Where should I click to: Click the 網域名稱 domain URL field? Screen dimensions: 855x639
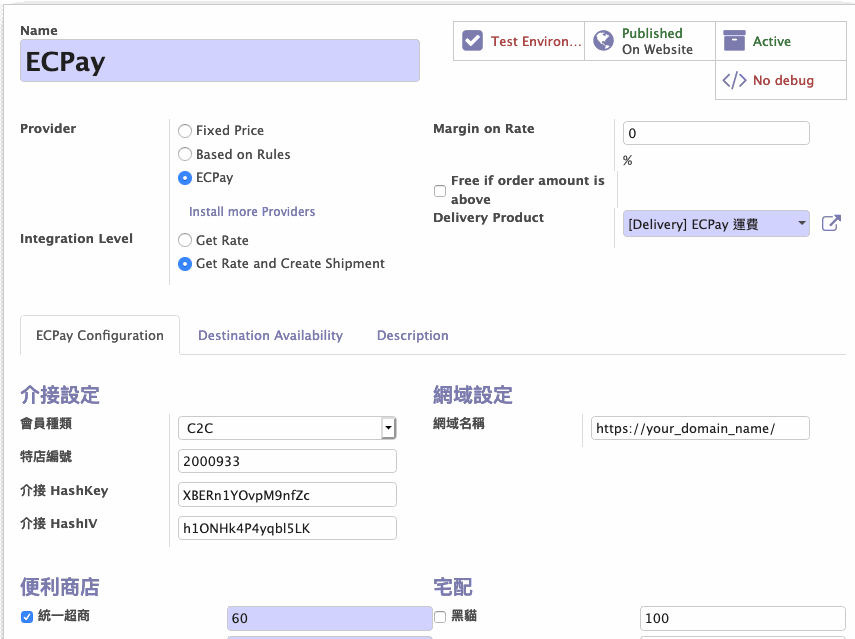[700, 428]
